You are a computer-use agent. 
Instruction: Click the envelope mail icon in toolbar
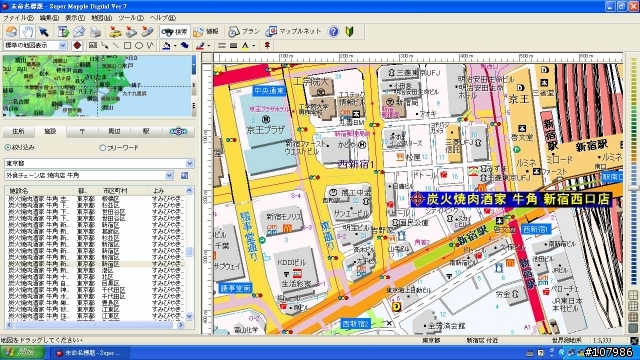pyautogui.click(x=80, y=31)
